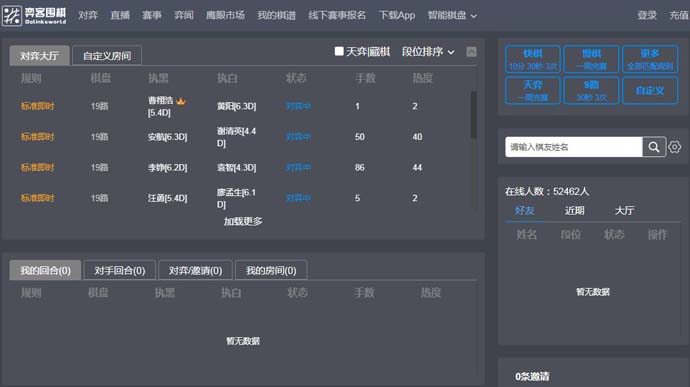Click the 手数 column header in lobby table

coord(365,78)
